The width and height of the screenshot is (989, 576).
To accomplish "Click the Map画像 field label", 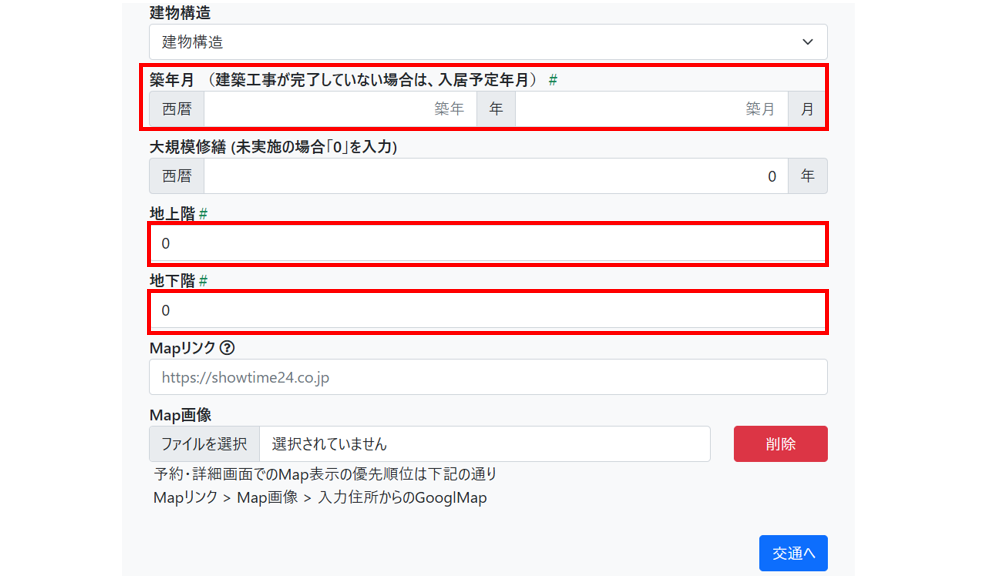I will [180, 415].
